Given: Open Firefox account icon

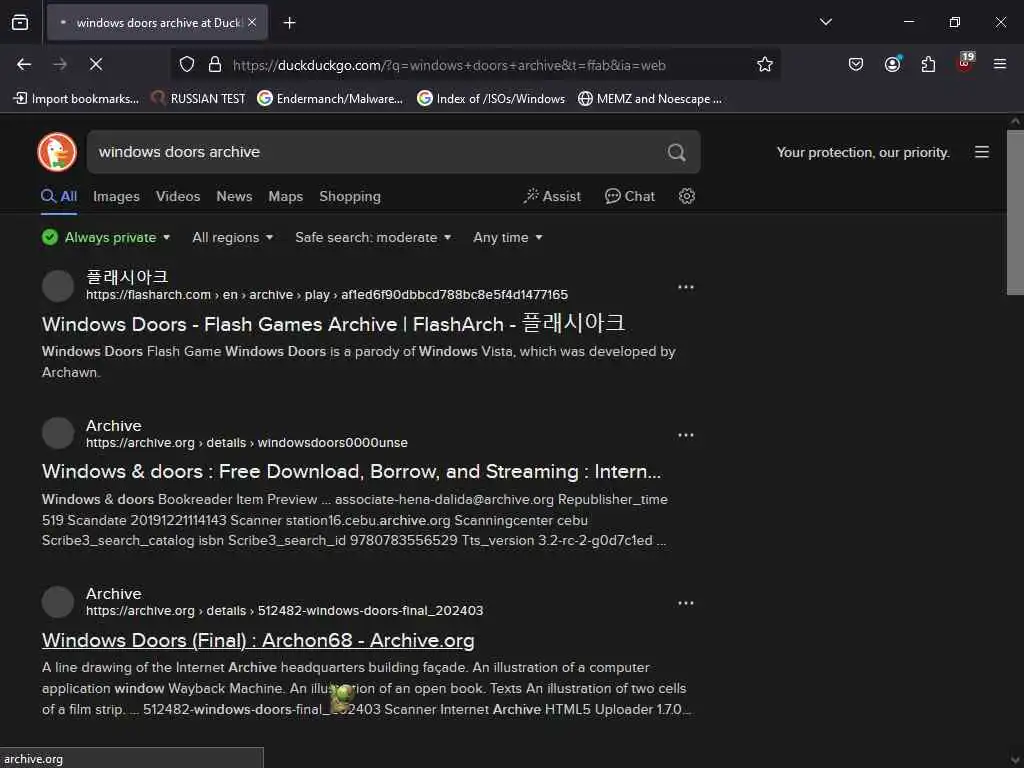Looking at the screenshot, I should click(x=892, y=64).
